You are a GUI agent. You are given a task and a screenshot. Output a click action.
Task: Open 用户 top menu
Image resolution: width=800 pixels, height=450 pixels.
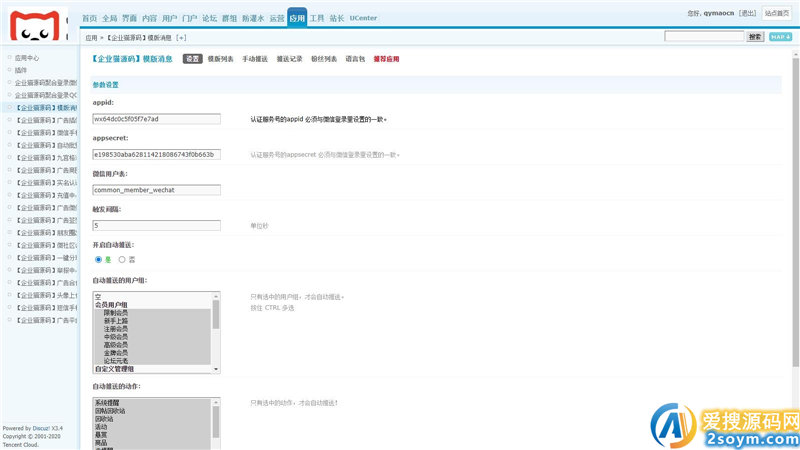(169, 18)
